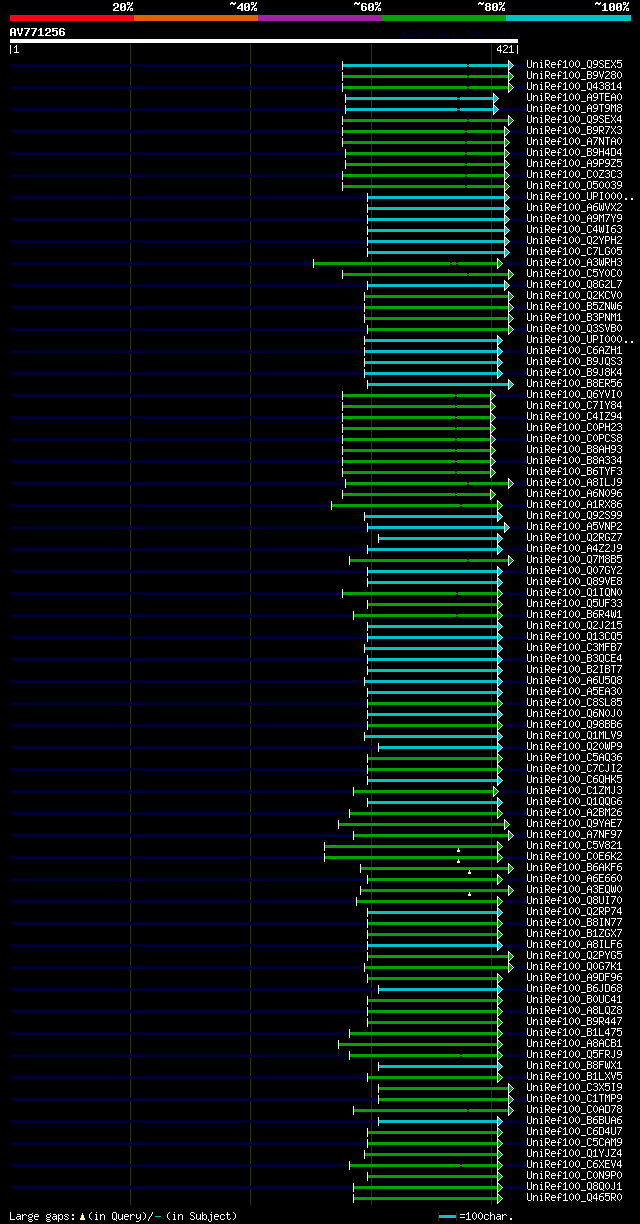Select the UniRef100_Q8G2L7 label
This screenshot has height=1224, width=640.
click(x=574, y=284)
